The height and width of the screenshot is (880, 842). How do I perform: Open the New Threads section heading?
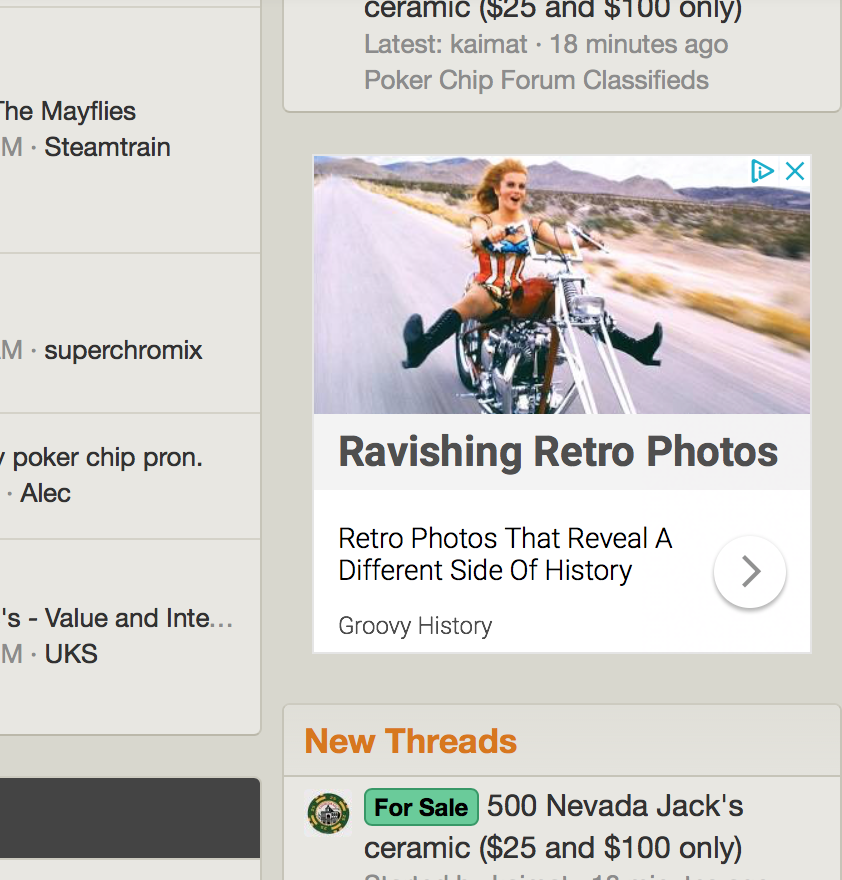[x=410, y=741]
